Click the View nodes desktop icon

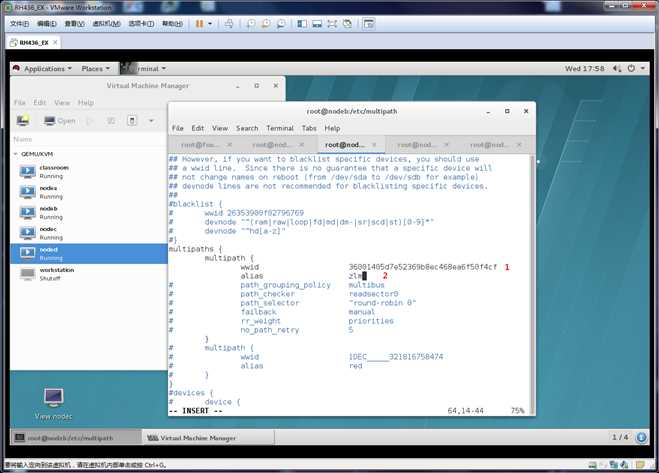tap(53, 404)
